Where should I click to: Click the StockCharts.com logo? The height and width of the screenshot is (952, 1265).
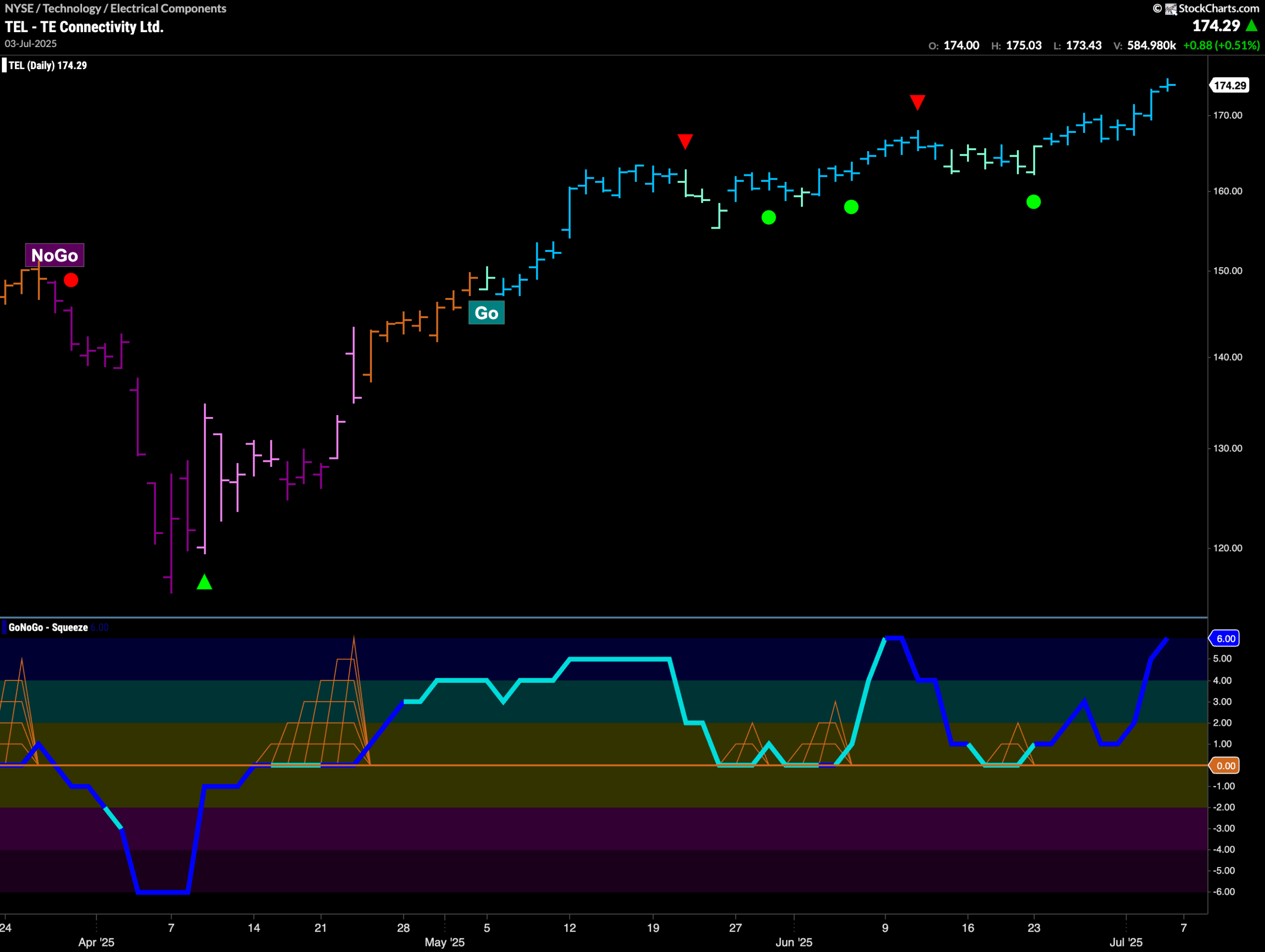(x=1213, y=8)
